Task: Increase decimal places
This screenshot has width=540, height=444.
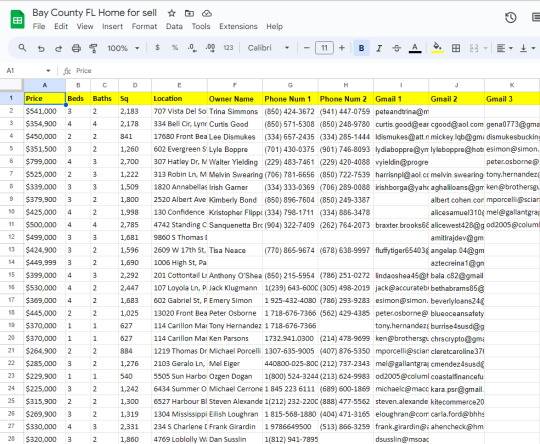Action: tap(210, 48)
